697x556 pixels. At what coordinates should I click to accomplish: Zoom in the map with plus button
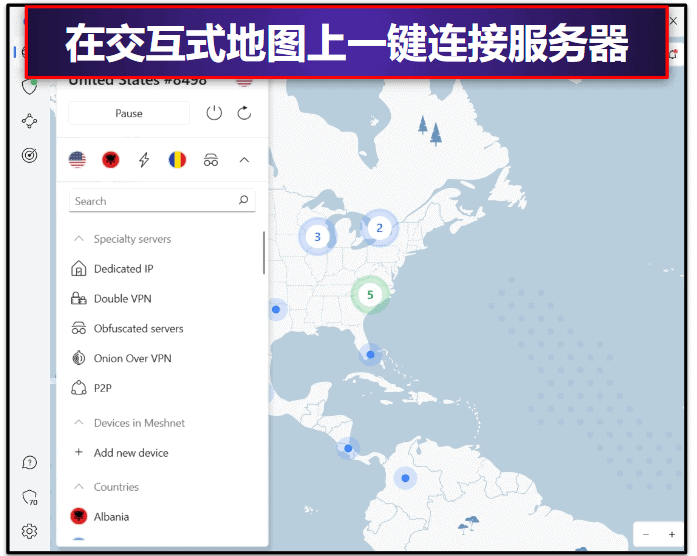point(672,534)
